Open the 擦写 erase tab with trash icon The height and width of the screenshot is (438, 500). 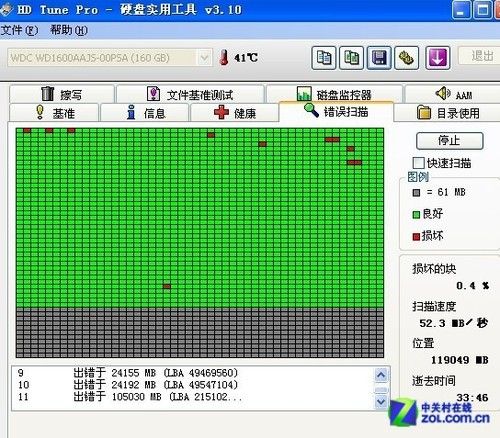tap(62, 94)
